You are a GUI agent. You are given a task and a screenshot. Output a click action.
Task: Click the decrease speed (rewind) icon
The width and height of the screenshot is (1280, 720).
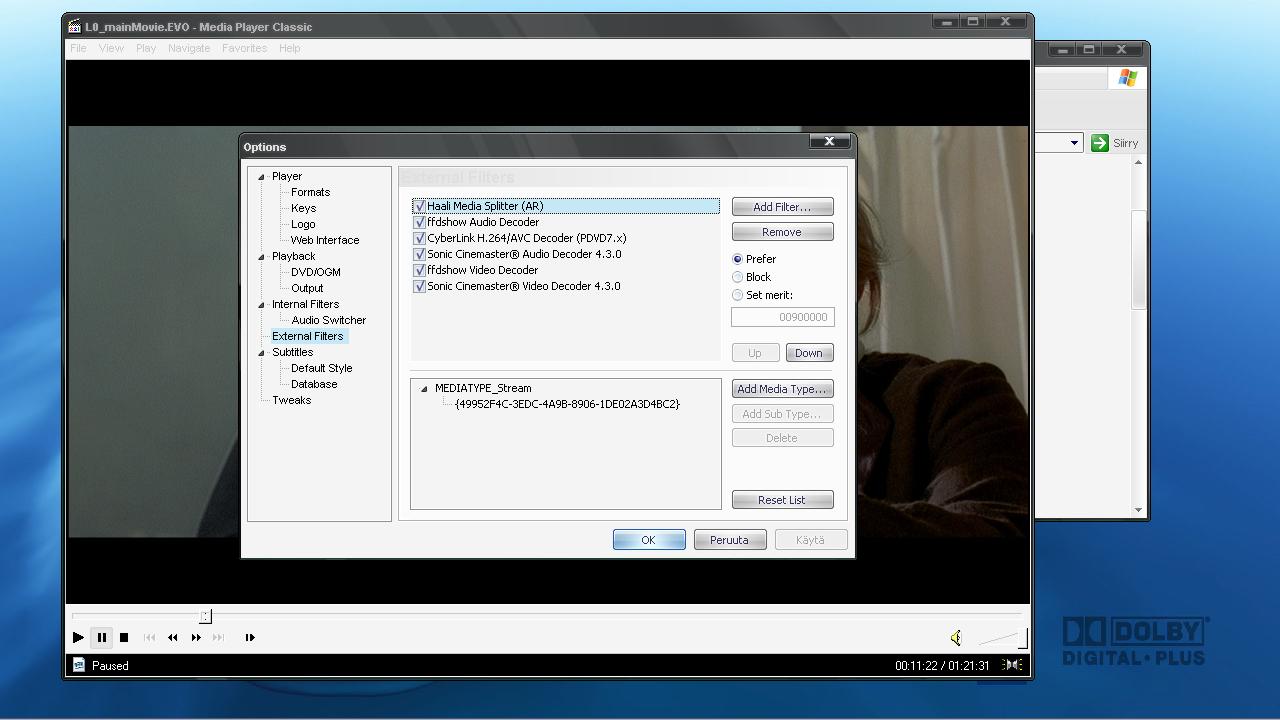(x=173, y=637)
